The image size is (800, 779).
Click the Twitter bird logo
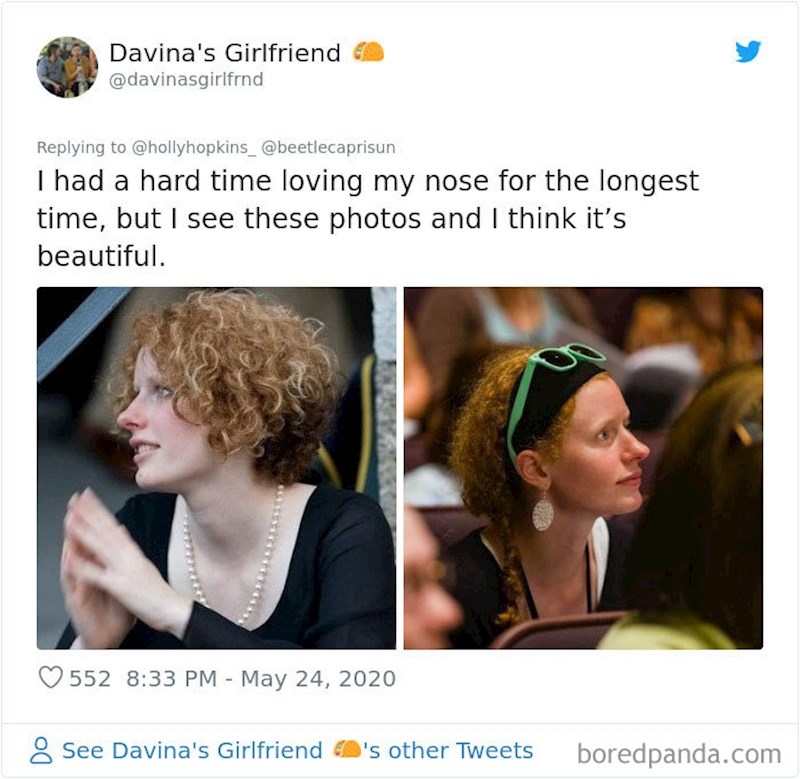click(x=748, y=52)
